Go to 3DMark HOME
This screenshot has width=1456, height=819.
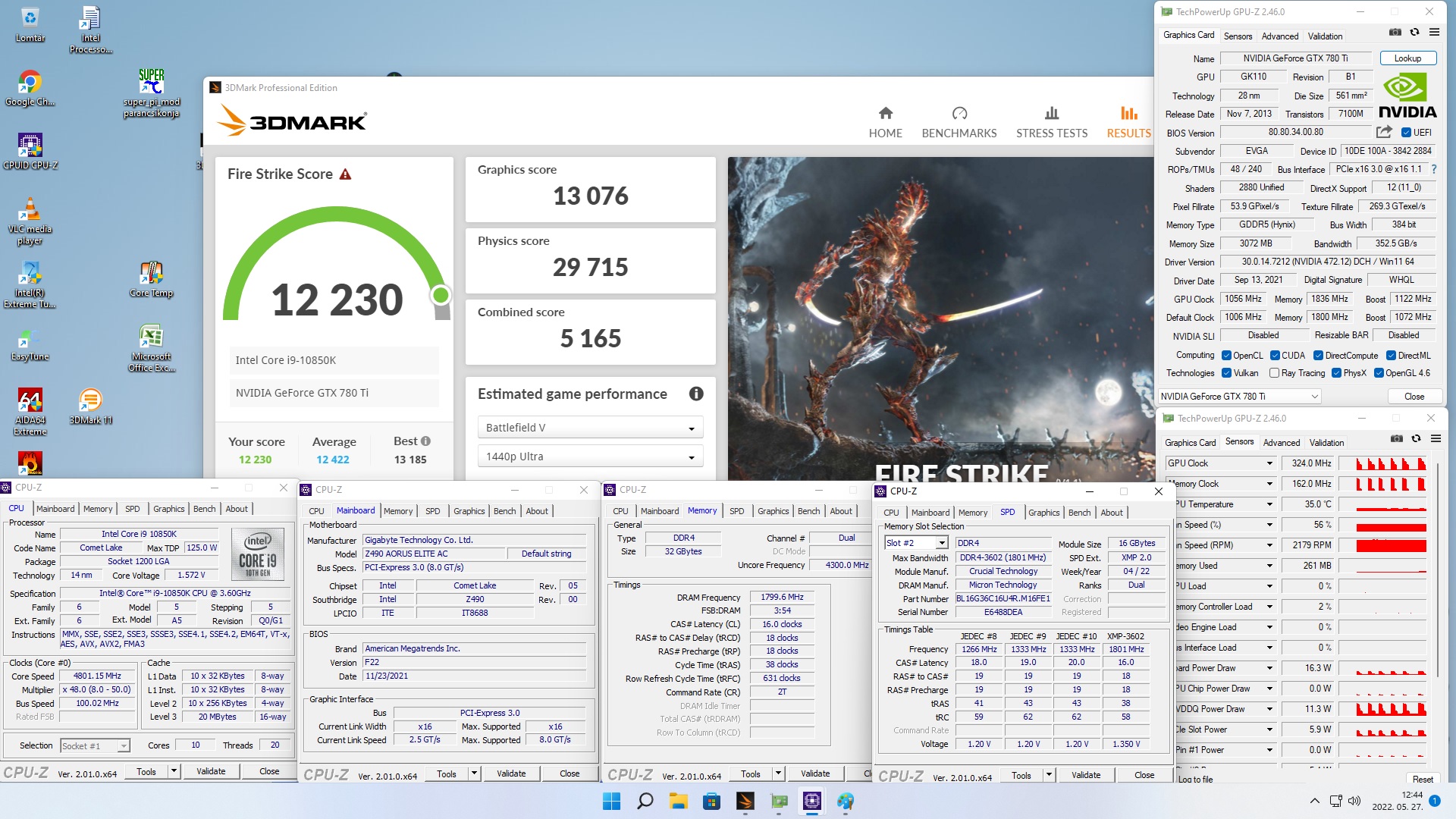885,123
